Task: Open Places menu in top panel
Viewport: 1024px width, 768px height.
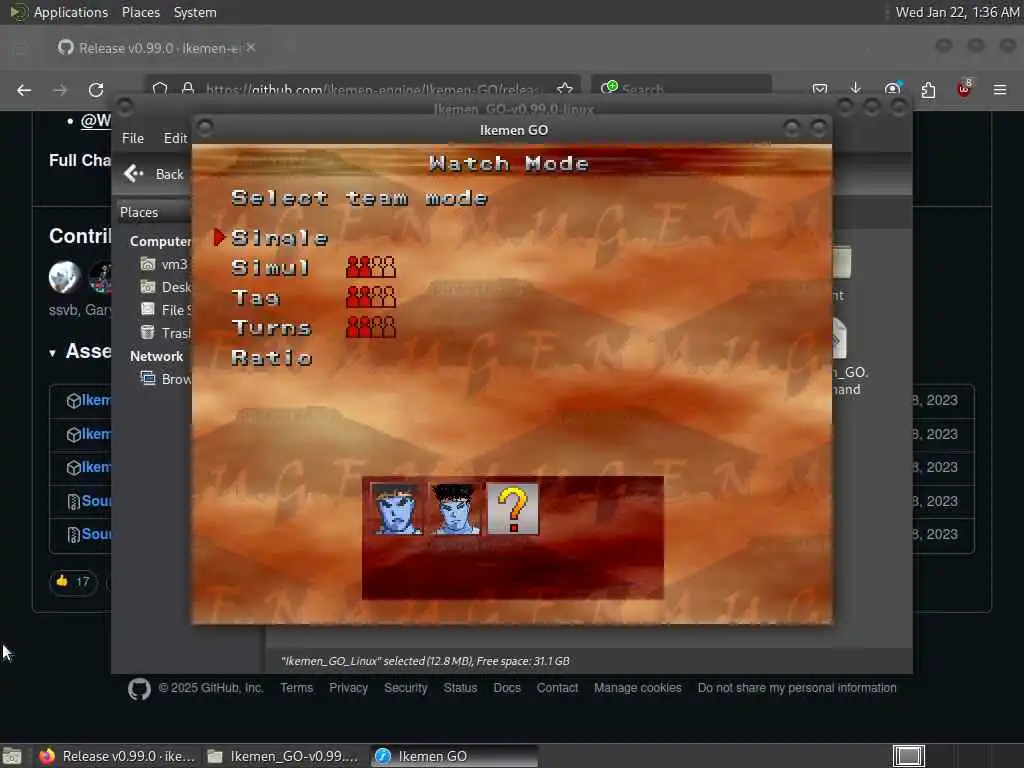Action: pos(140,12)
